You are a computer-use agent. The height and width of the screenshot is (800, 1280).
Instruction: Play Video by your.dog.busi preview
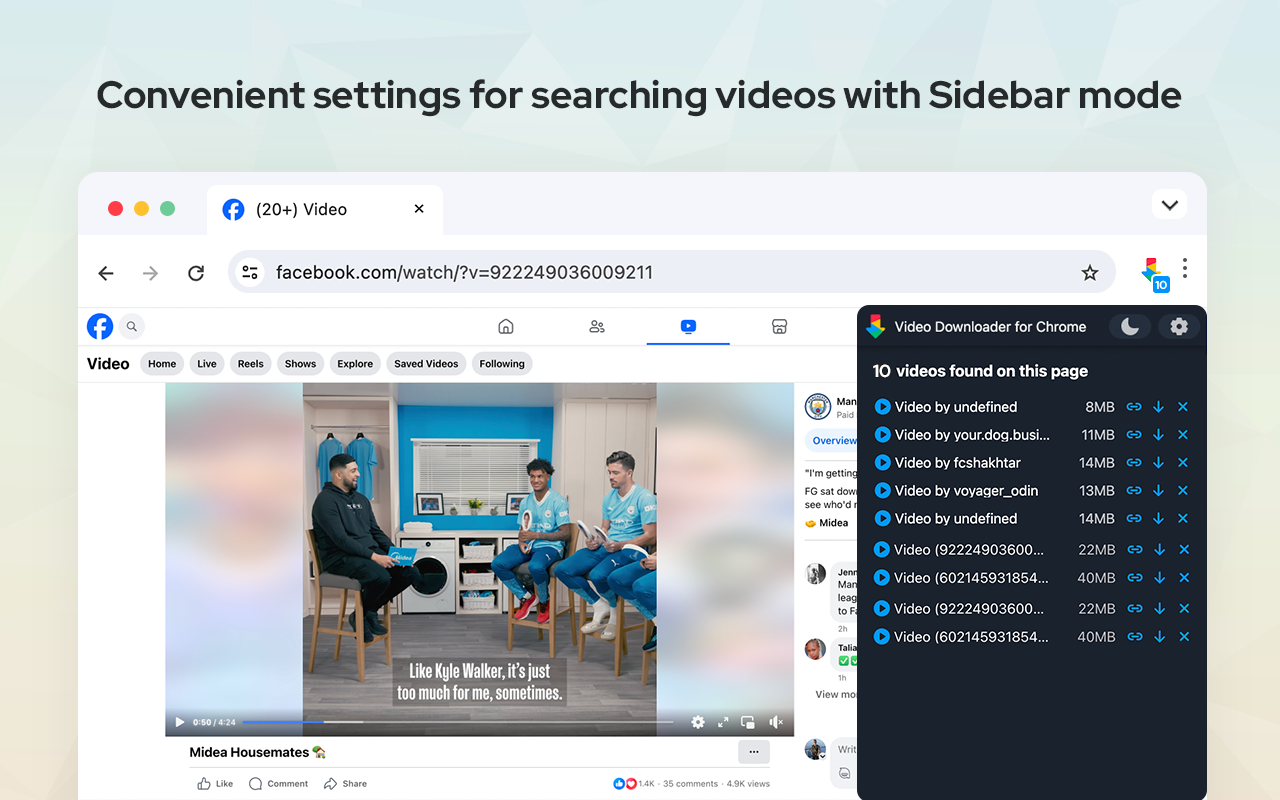coord(882,435)
